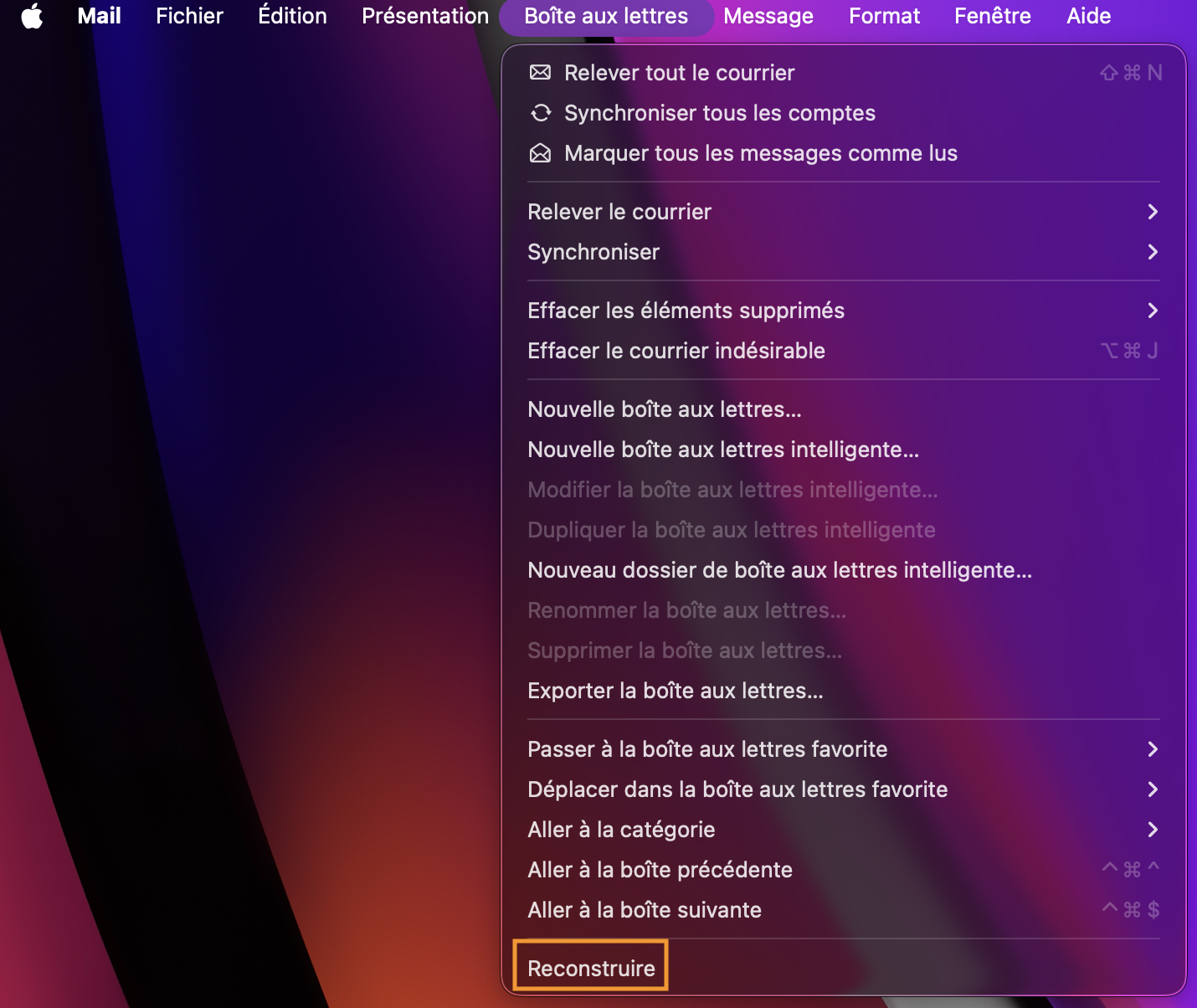Choose Aller à la boîte précédente
1197x1008 pixels.
click(844, 870)
